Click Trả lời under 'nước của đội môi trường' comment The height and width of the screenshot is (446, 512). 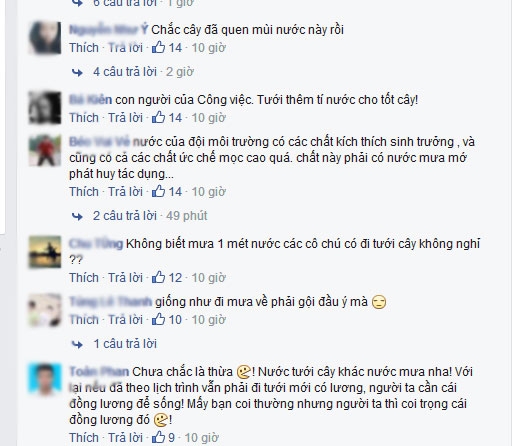(125, 191)
